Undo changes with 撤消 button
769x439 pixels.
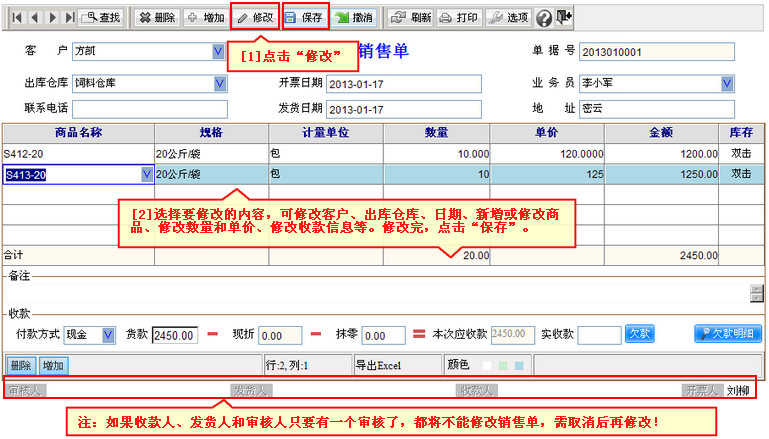pos(354,18)
